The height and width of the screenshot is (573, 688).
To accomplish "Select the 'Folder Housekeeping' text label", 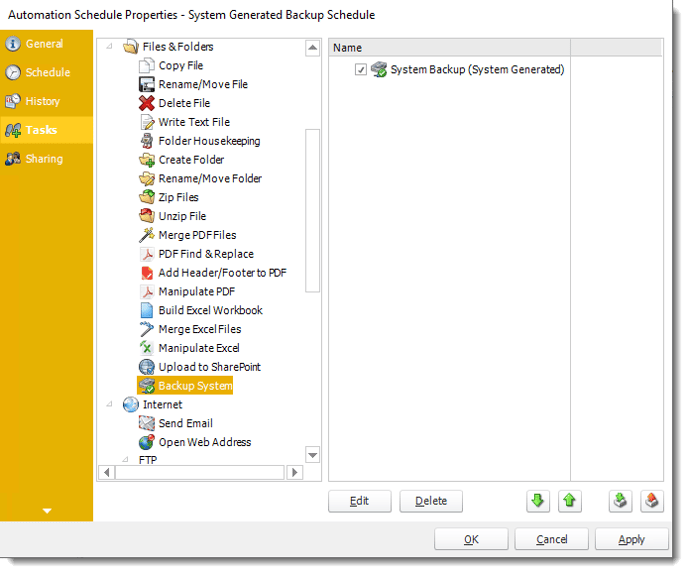I will pyautogui.click(x=209, y=141).
